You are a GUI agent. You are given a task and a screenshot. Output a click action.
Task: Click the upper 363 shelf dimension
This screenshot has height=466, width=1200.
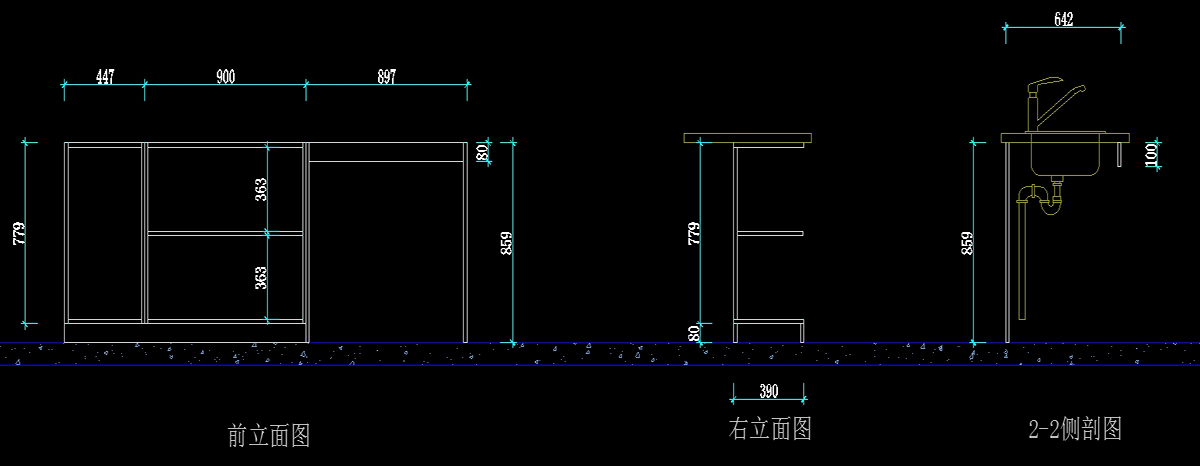261,190
